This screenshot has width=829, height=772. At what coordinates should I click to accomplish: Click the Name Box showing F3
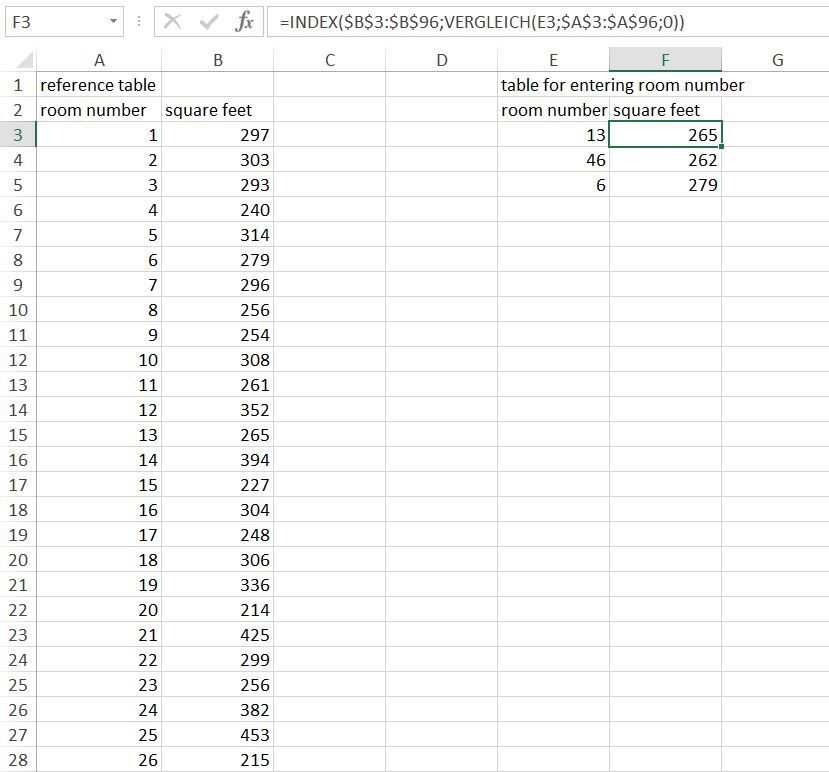point(64,22)
